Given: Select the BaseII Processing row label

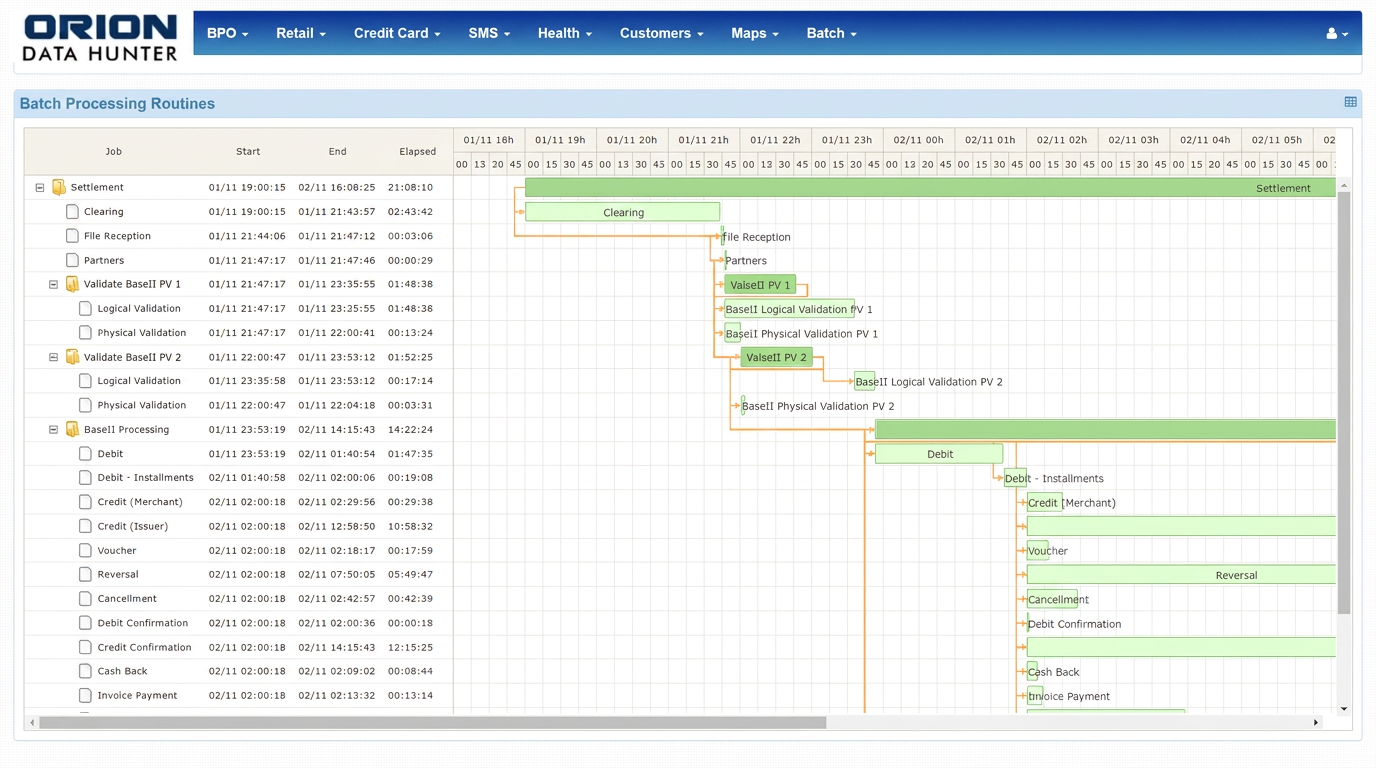Looking at the screenshot, I should pos(126,429).
